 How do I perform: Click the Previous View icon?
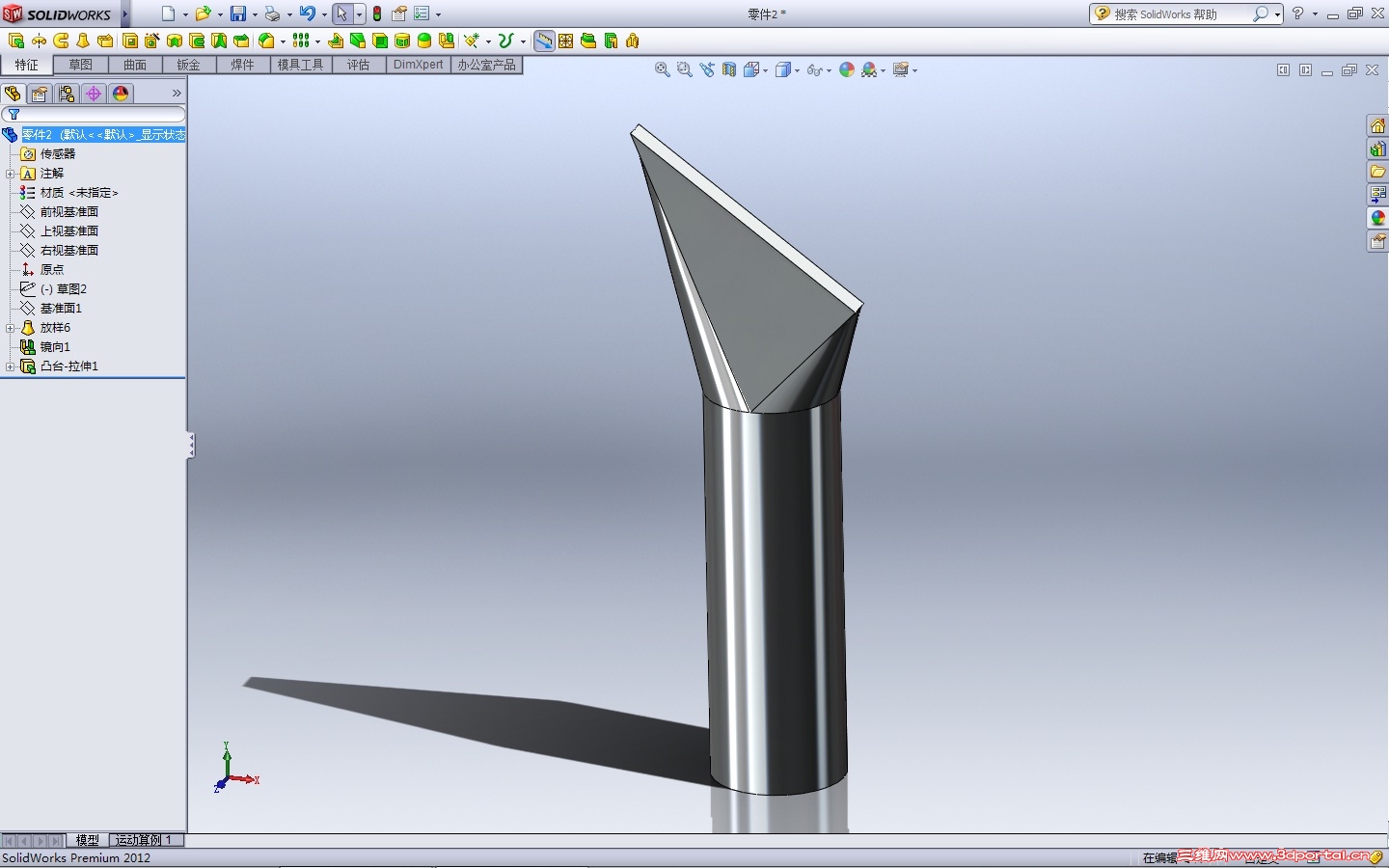coord(707,69)
